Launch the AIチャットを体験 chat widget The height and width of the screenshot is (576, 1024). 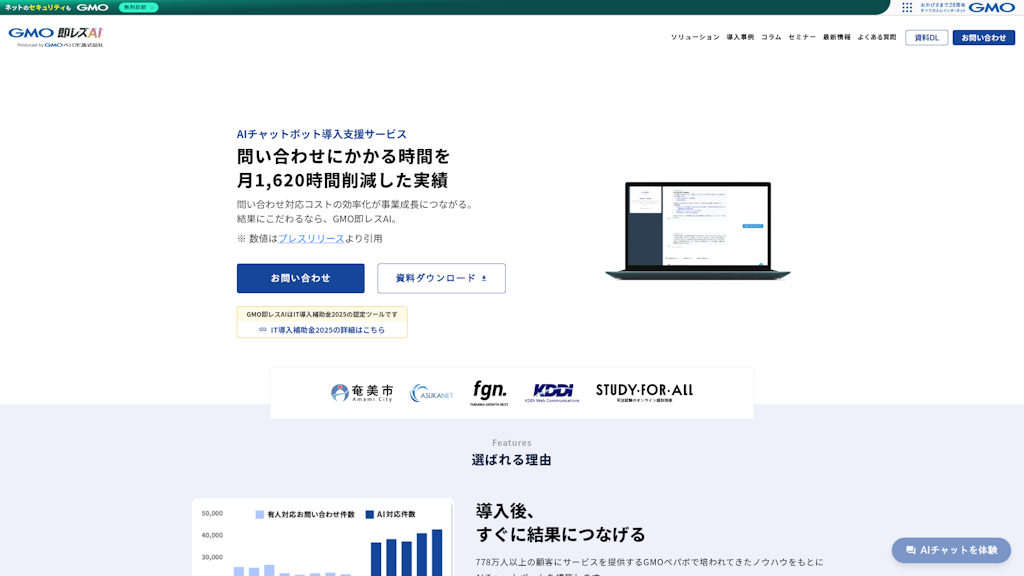951,550
